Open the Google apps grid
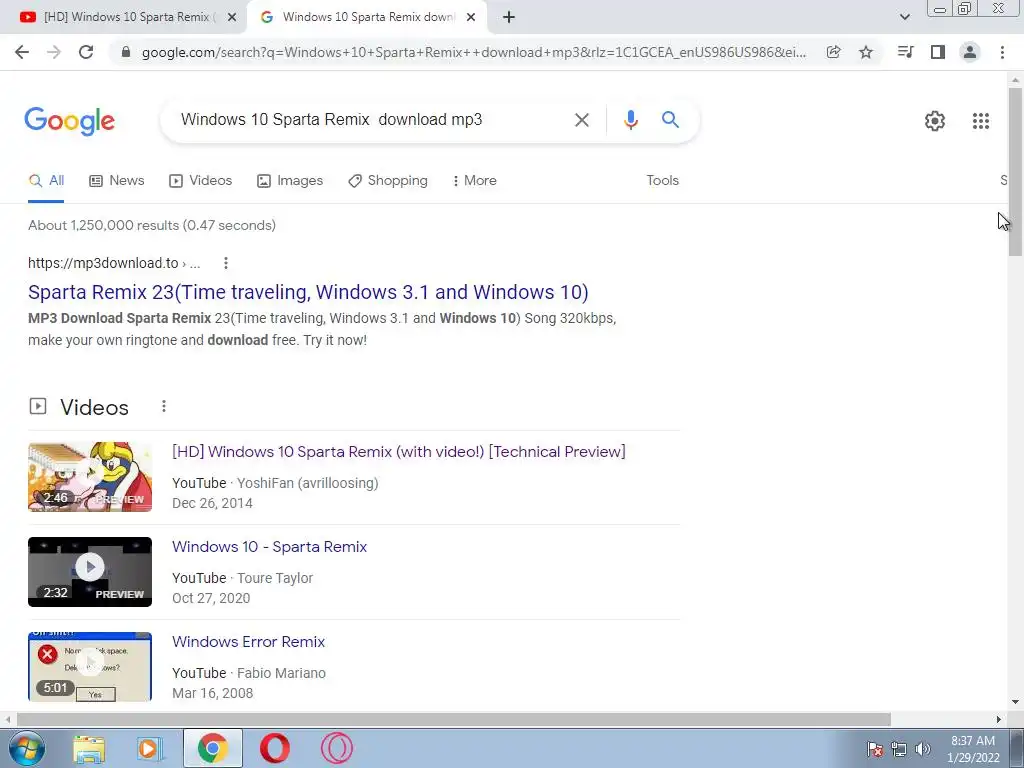 [981, 121]
